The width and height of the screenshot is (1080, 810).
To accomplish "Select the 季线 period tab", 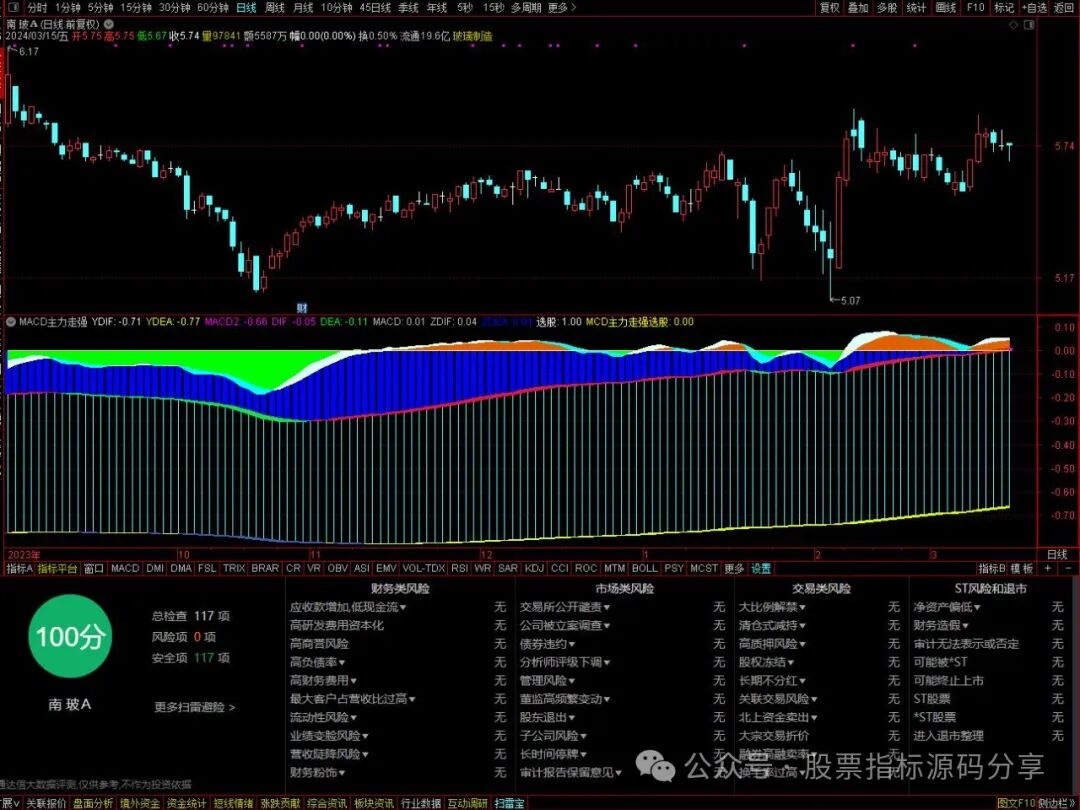I will coord(408,8).
